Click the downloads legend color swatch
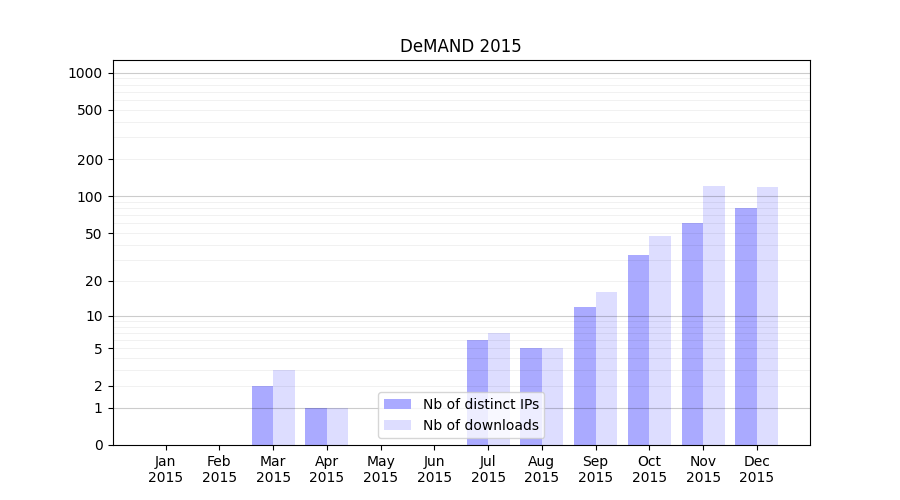The image size is (900, 500). 397,425
